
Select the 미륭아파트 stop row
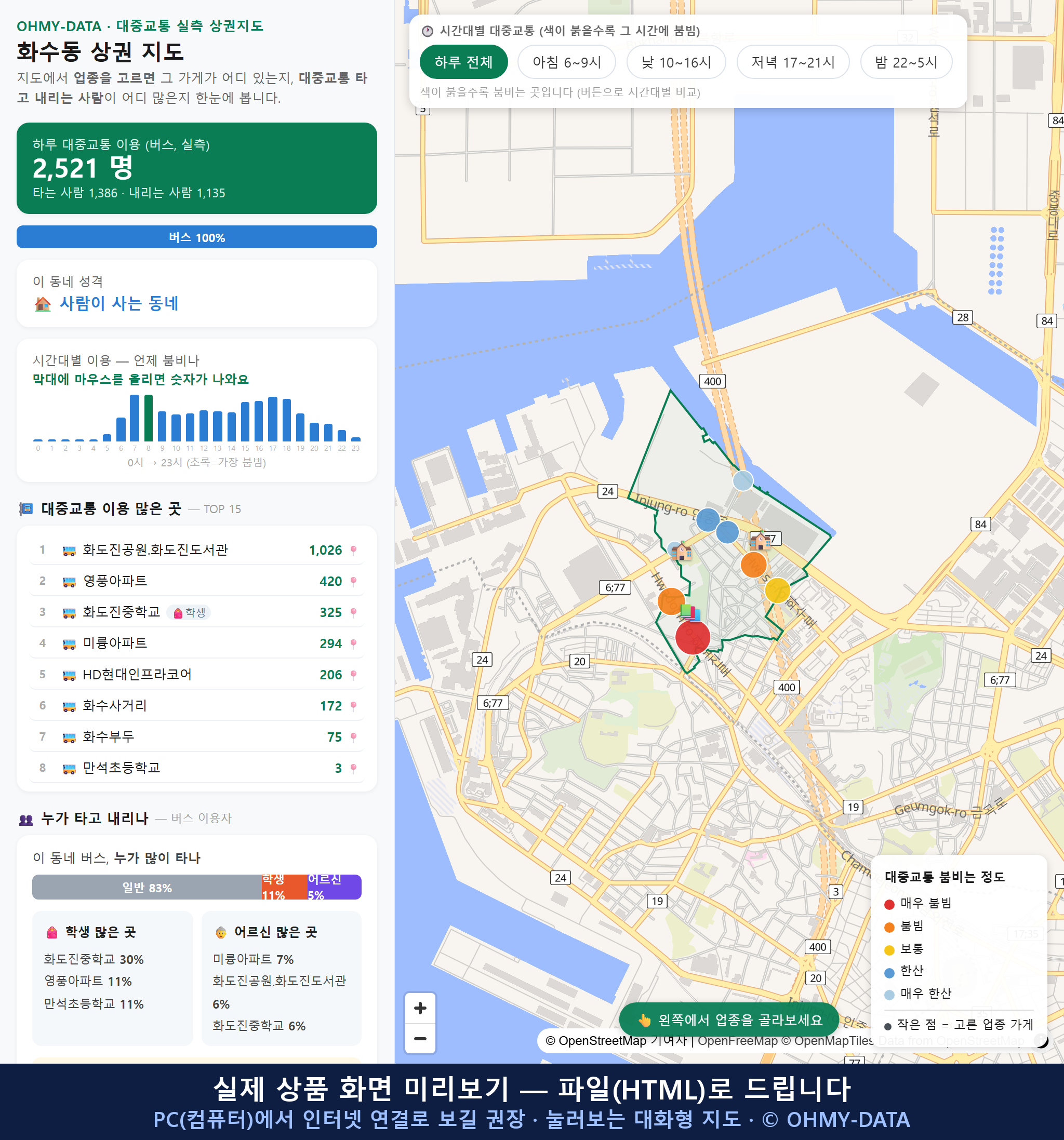tap(197, 643)
